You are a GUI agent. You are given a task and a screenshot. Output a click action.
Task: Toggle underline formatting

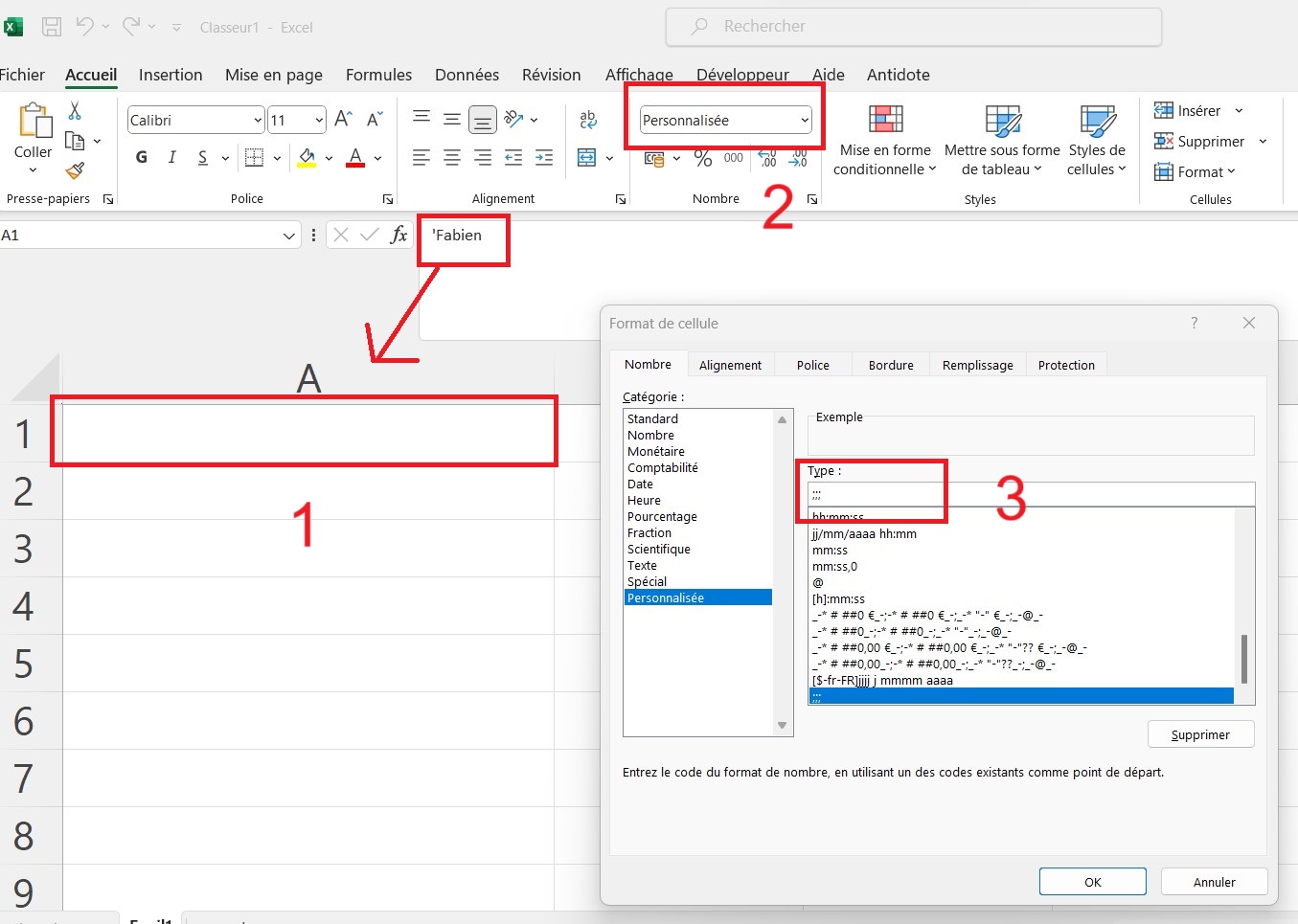coord(202,157)
